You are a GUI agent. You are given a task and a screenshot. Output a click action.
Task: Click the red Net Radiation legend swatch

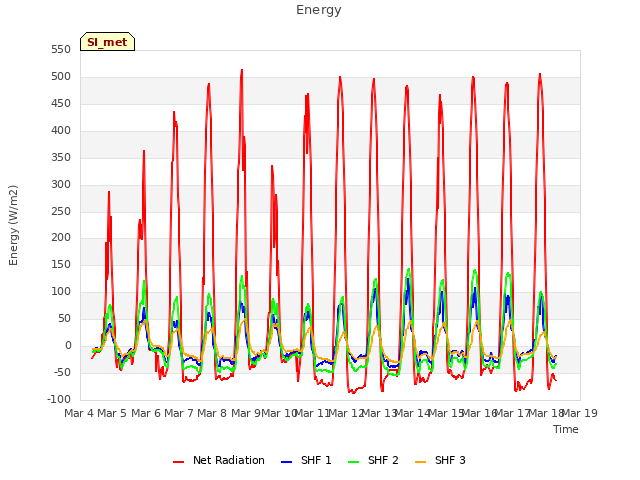point(178,462)
